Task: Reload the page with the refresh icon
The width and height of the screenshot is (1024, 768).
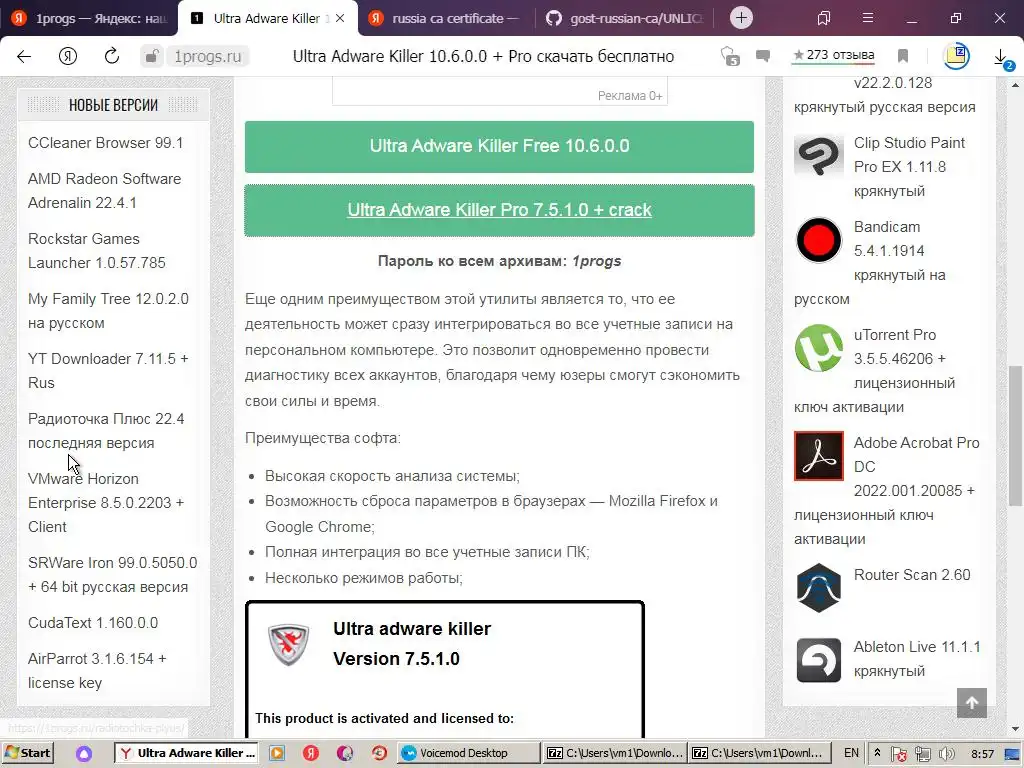Action: [112, 56]
